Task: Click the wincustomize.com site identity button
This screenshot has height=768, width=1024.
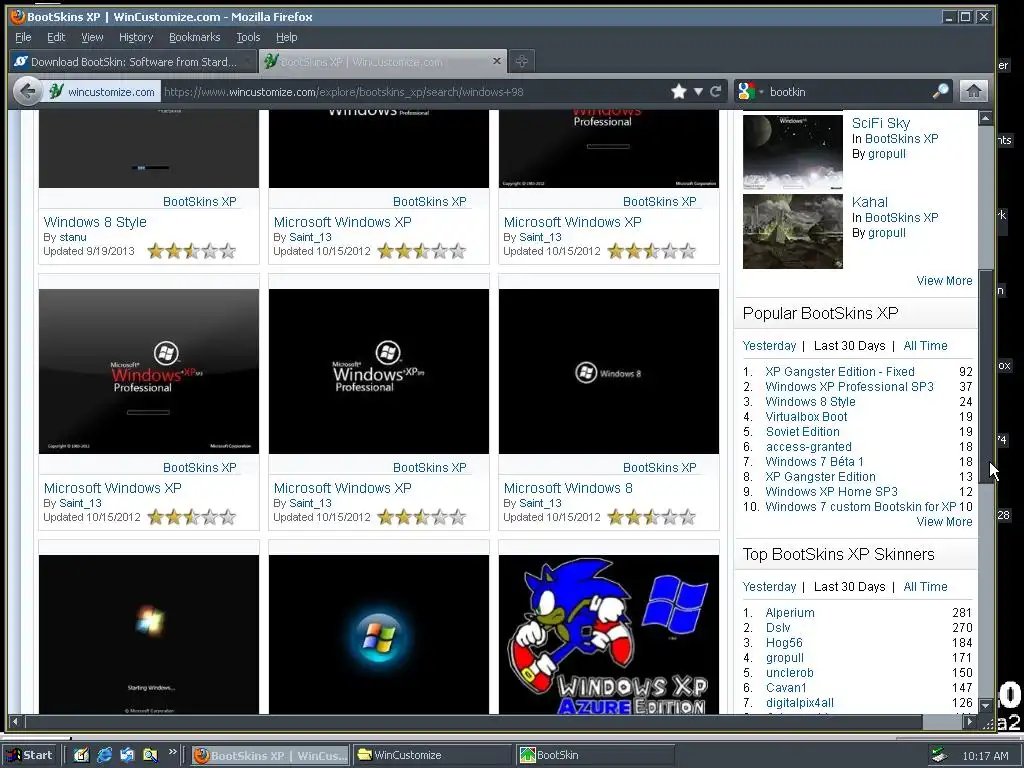Action: coord(103,91)
